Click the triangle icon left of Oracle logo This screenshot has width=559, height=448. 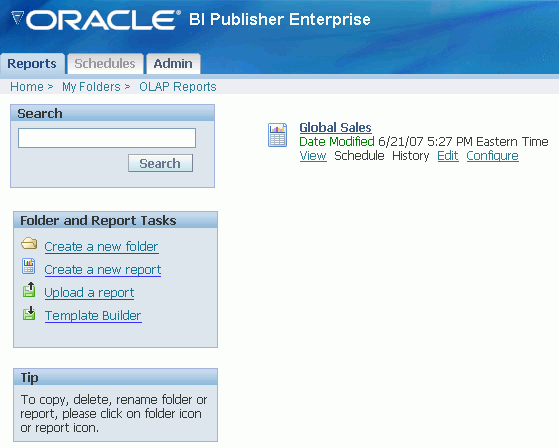pos(17,18)
